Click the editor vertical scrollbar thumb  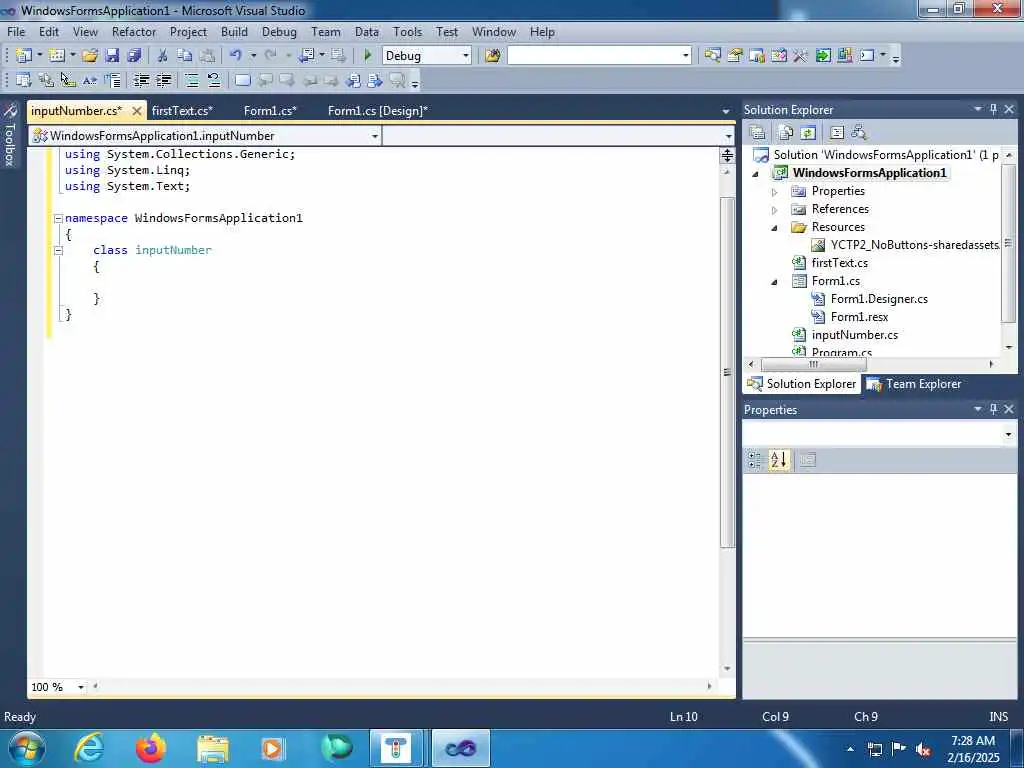click(727, 372)
